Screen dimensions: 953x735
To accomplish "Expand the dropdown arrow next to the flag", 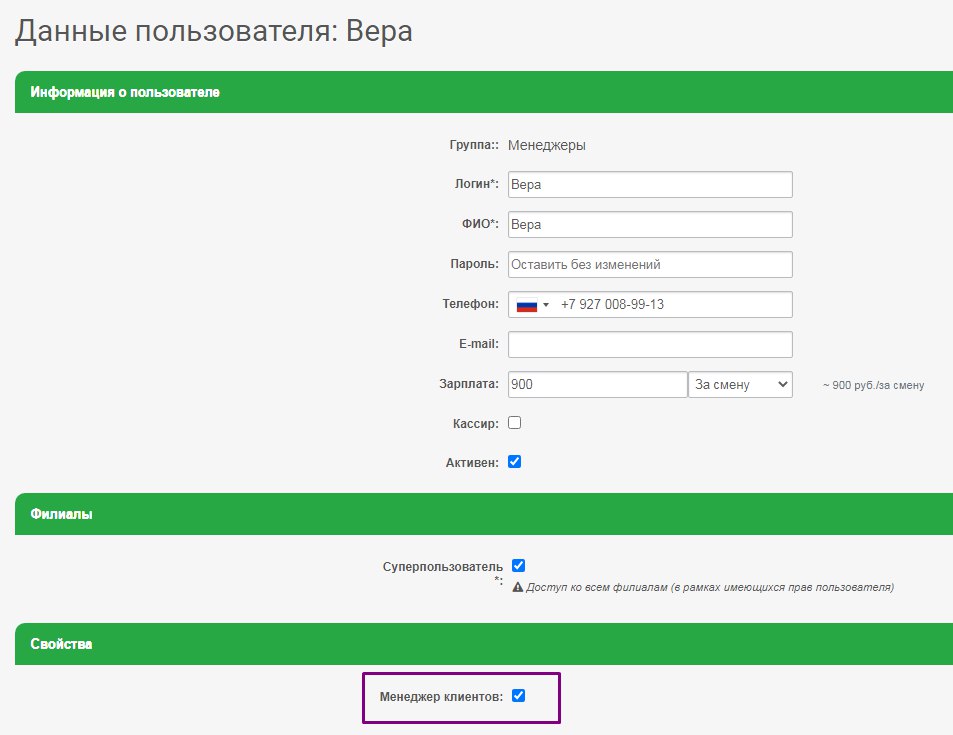I will click(x=548, y=304).
